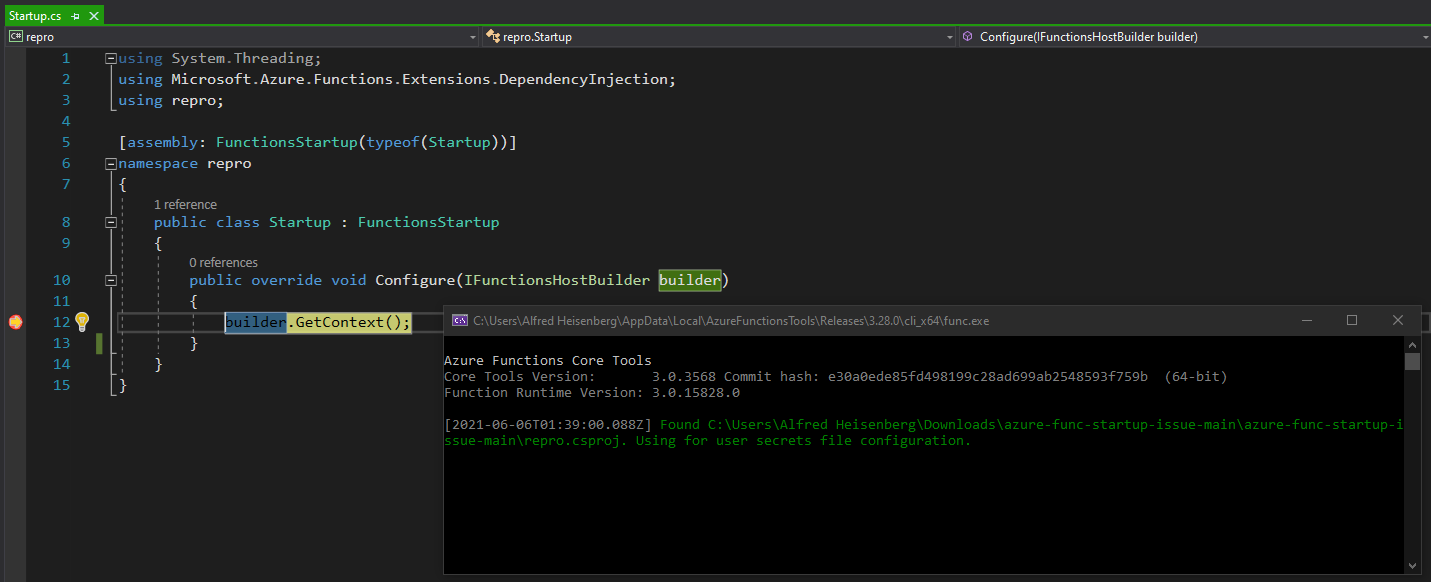Click the Function Runtime Version line
Image resolution: width=1431 pixels, height=582 pixels.
pos(592,392)
